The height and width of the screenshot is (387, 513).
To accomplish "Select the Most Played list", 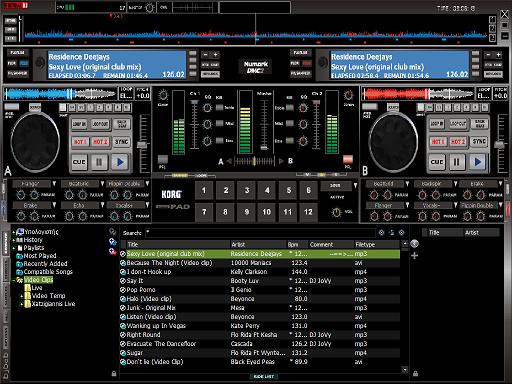I will coord(40,256).
